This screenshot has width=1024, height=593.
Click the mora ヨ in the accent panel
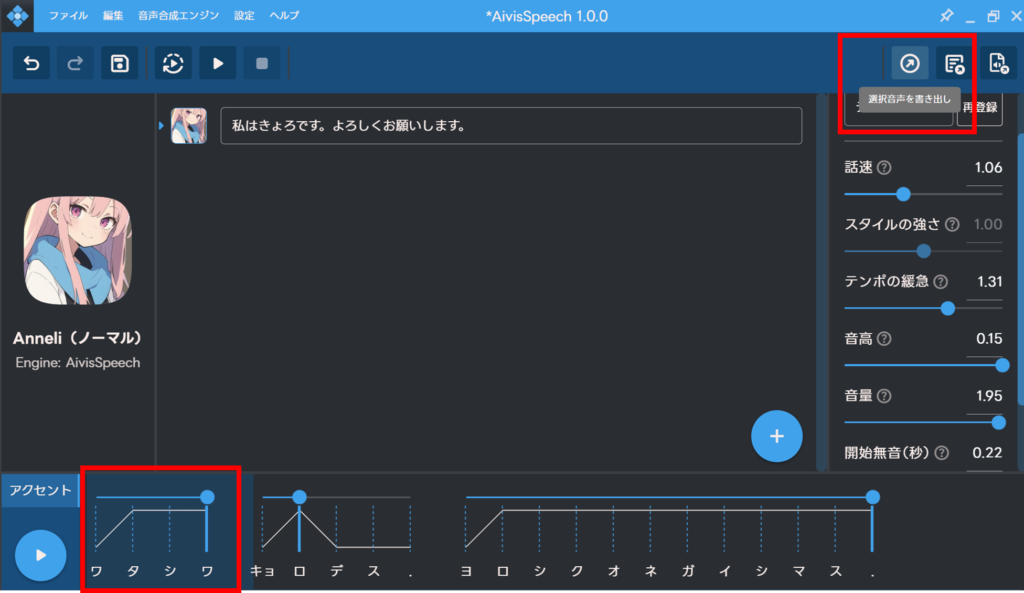[466, 571]
